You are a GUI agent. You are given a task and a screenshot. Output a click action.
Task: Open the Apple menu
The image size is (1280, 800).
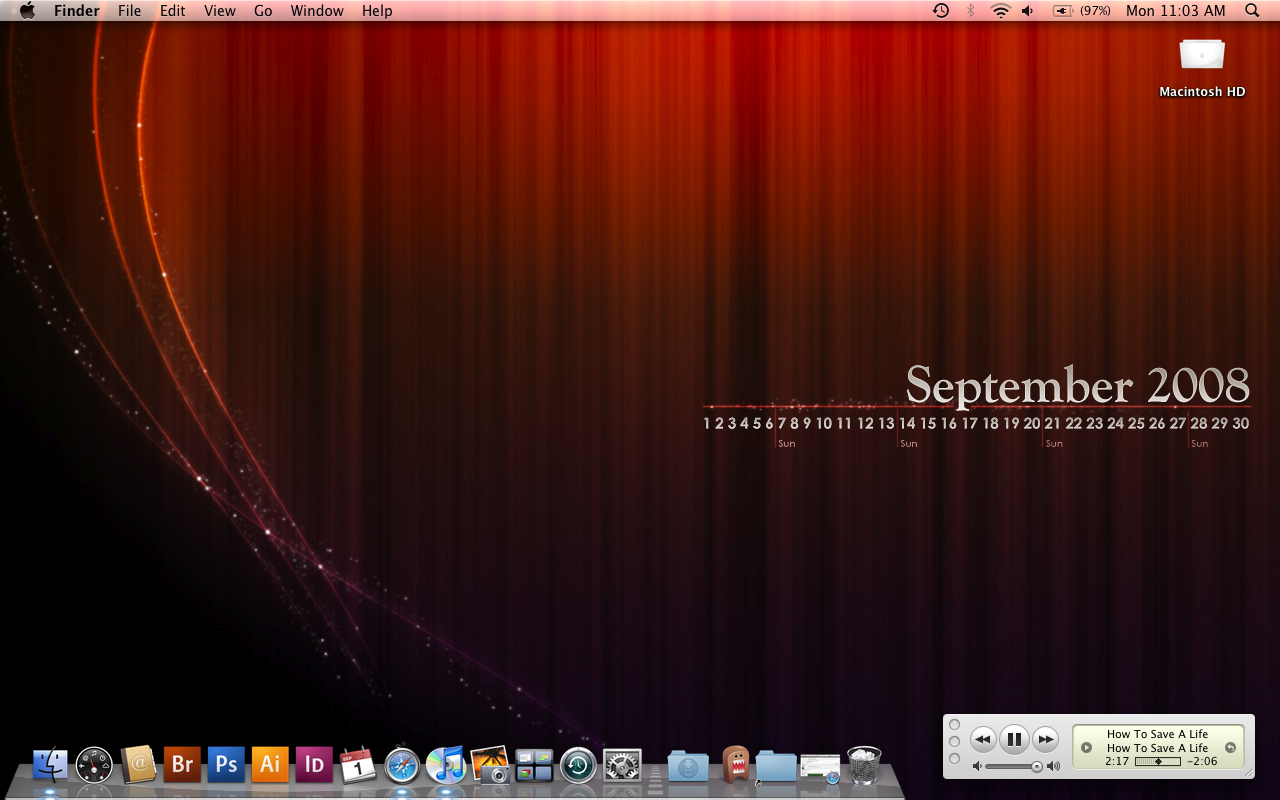tap(27, 10)
